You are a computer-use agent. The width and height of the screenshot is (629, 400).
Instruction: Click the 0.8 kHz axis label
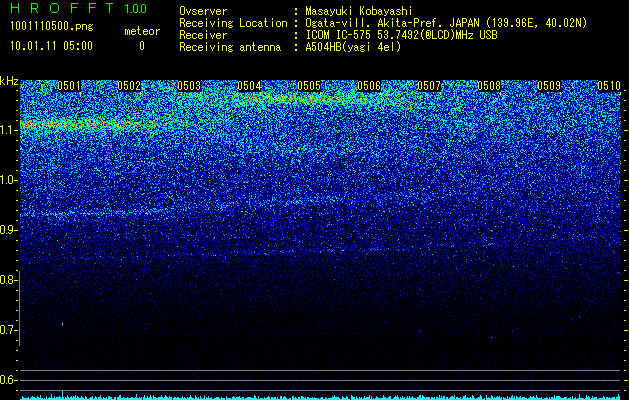pyautogui.click(x=9, y=280)
